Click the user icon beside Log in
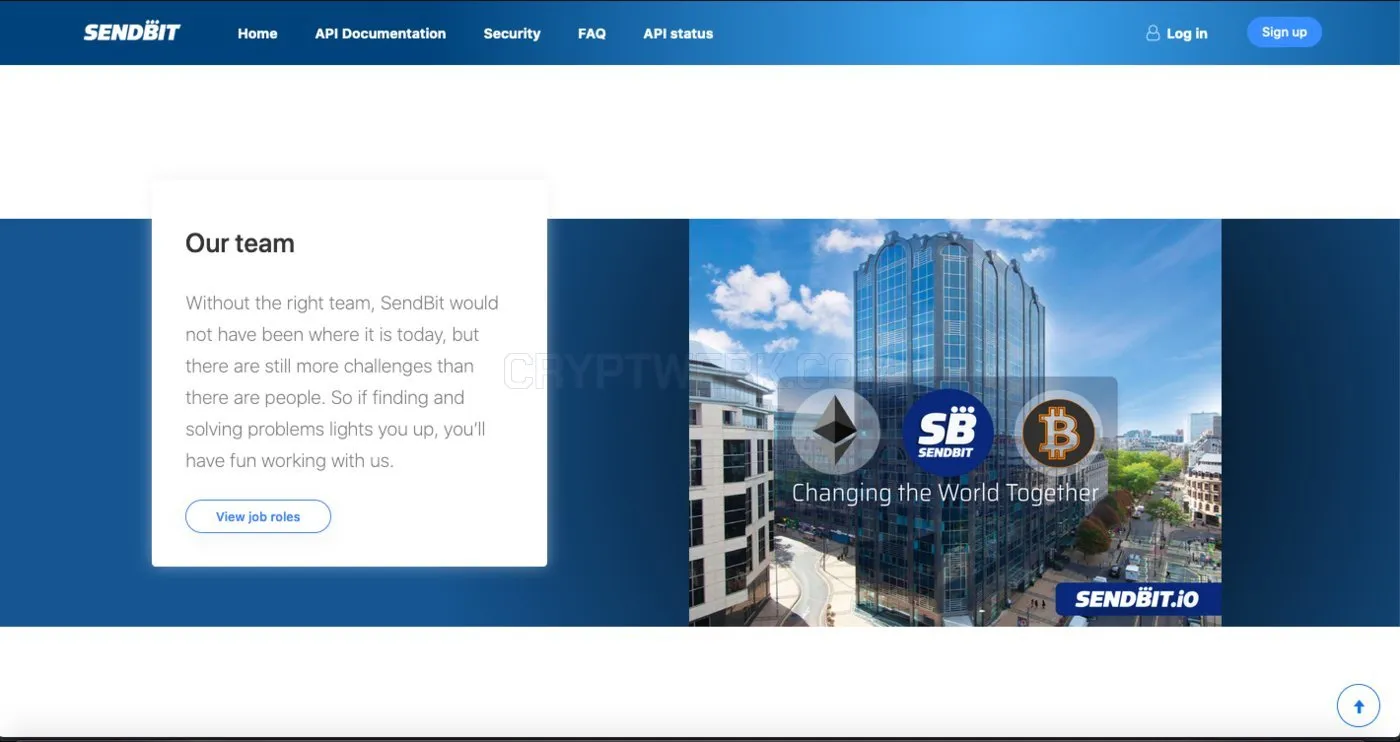 [1152, 33]
